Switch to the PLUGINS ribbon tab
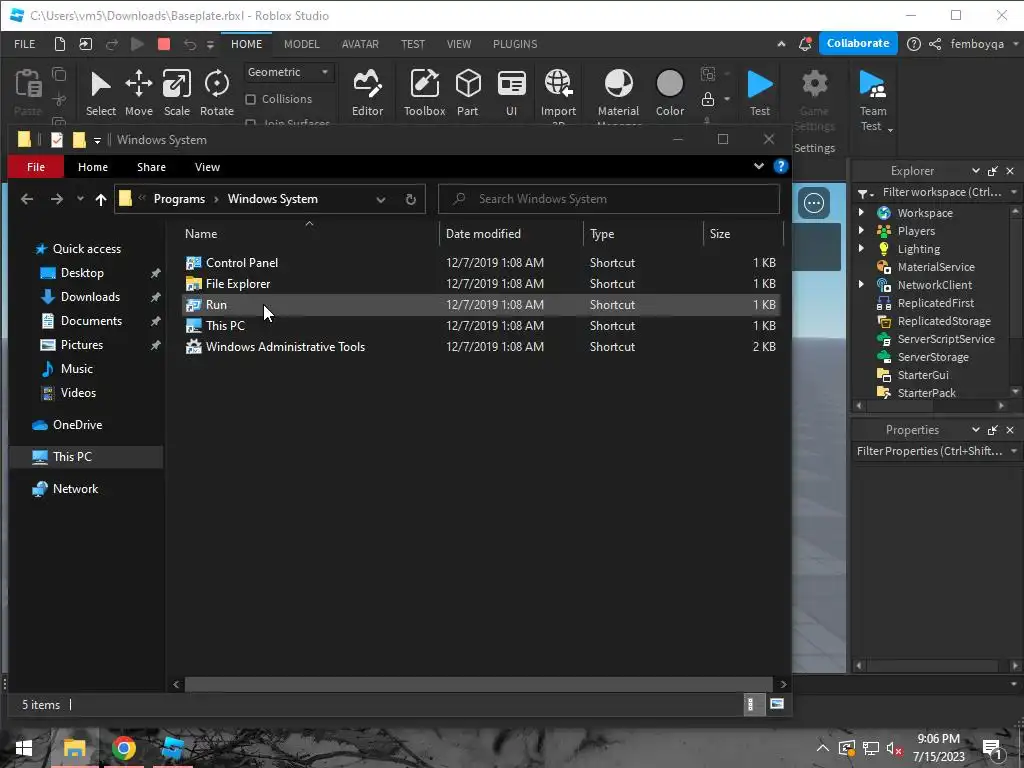Screen dimensions: 1024x768 click(x=515, y=44)
